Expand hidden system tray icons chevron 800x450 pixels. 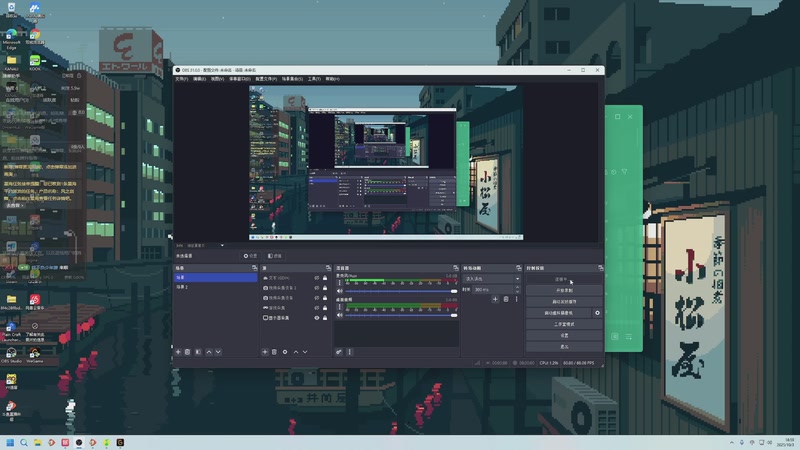coord(732,443)
